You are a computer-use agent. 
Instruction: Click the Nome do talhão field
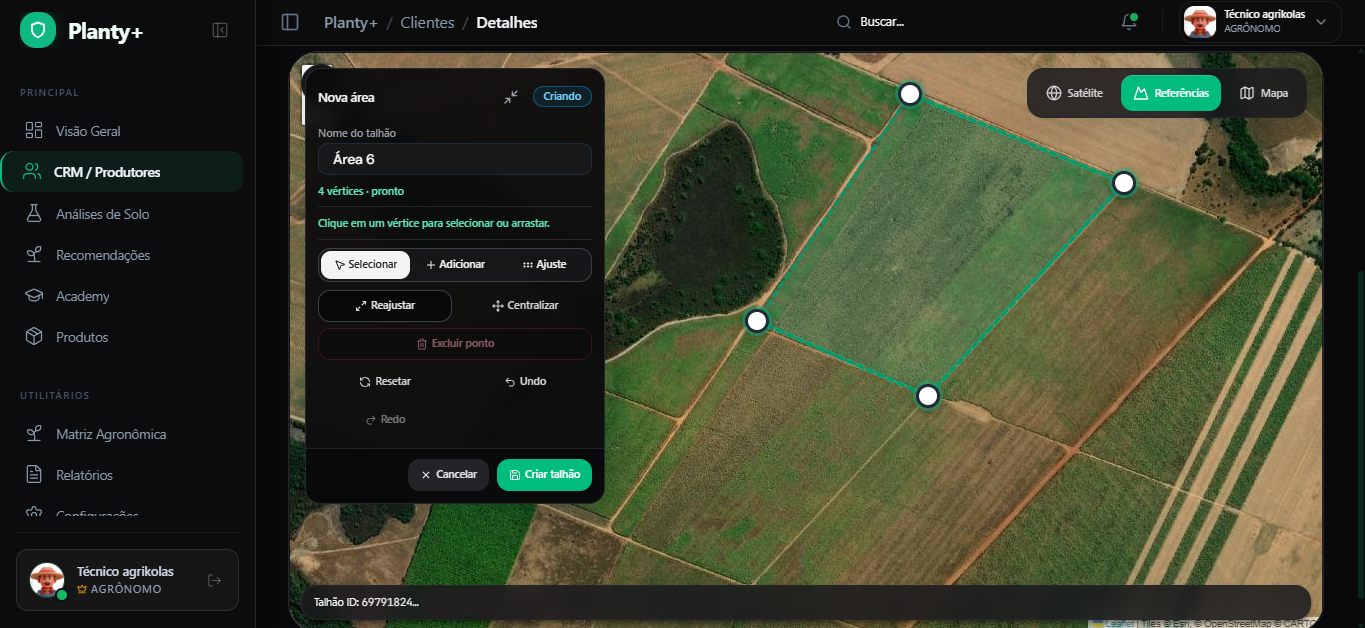(x=455, y=159)
